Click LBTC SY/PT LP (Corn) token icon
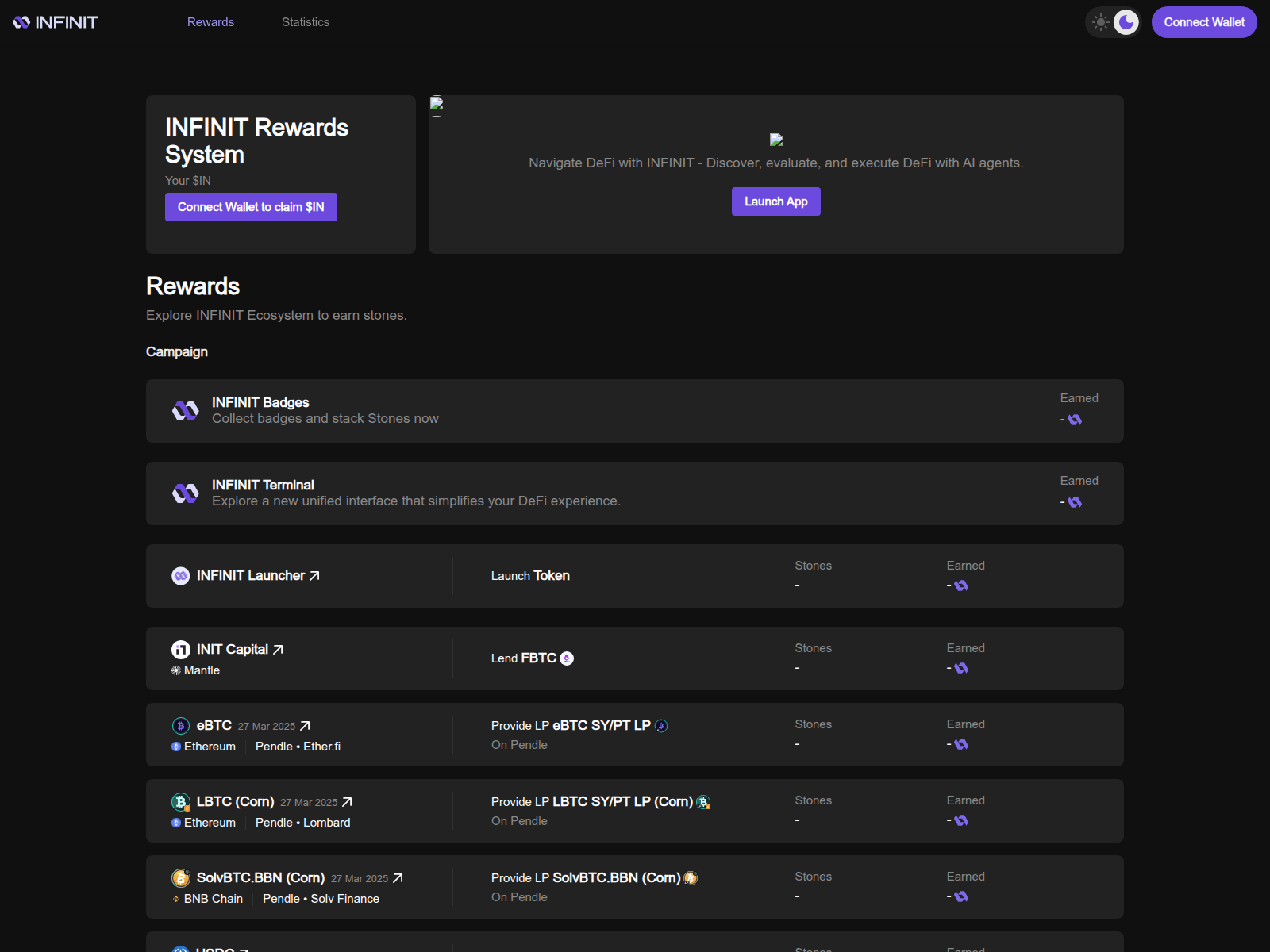Viewport: 1270px width, 952px height. pyautogui.click(x=703, y=802)
